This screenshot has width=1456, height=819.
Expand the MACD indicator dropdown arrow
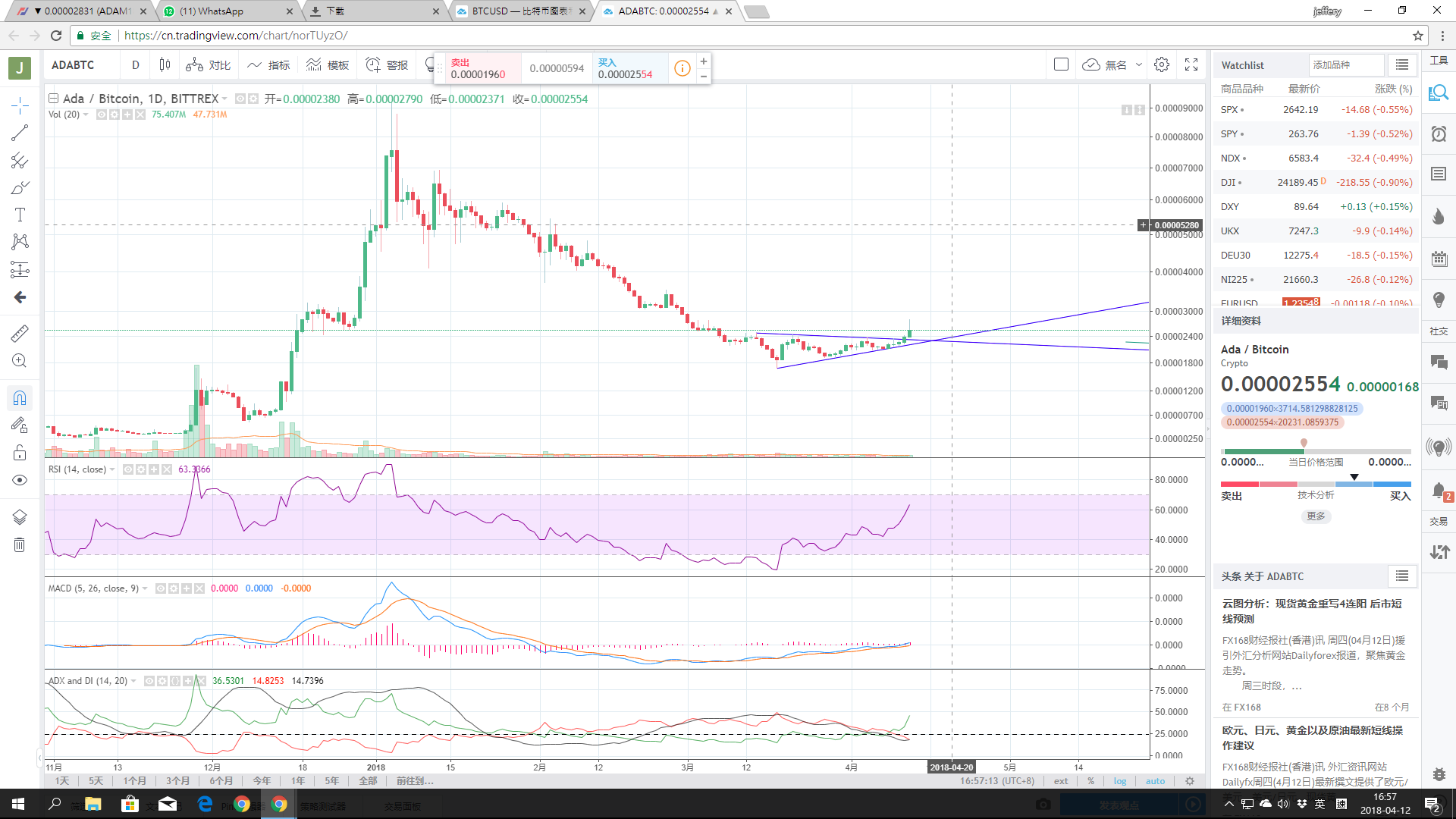coord(145,588)
